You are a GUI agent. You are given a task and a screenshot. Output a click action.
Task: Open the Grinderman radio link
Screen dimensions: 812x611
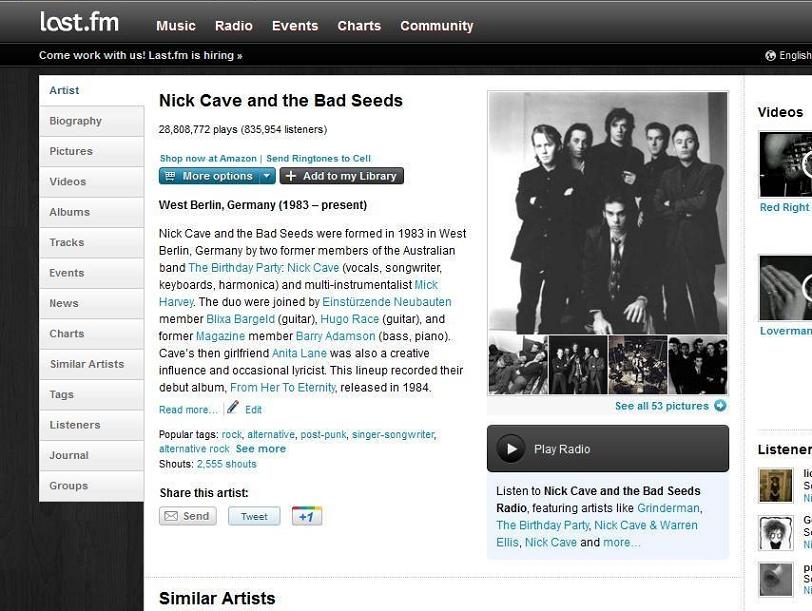(x=668, y=508)
